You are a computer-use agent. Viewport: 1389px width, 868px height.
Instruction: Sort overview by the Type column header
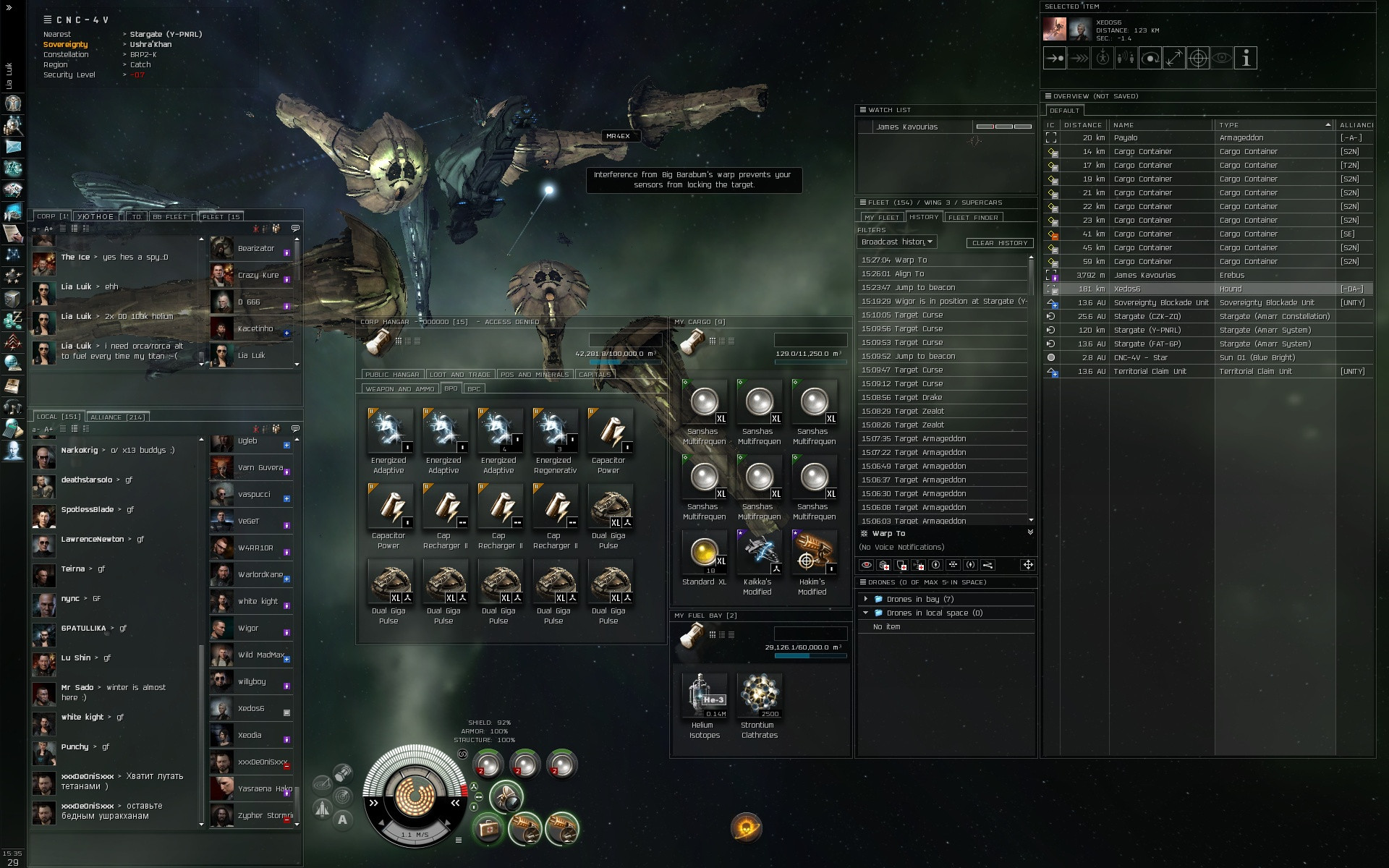point(1273,125)
